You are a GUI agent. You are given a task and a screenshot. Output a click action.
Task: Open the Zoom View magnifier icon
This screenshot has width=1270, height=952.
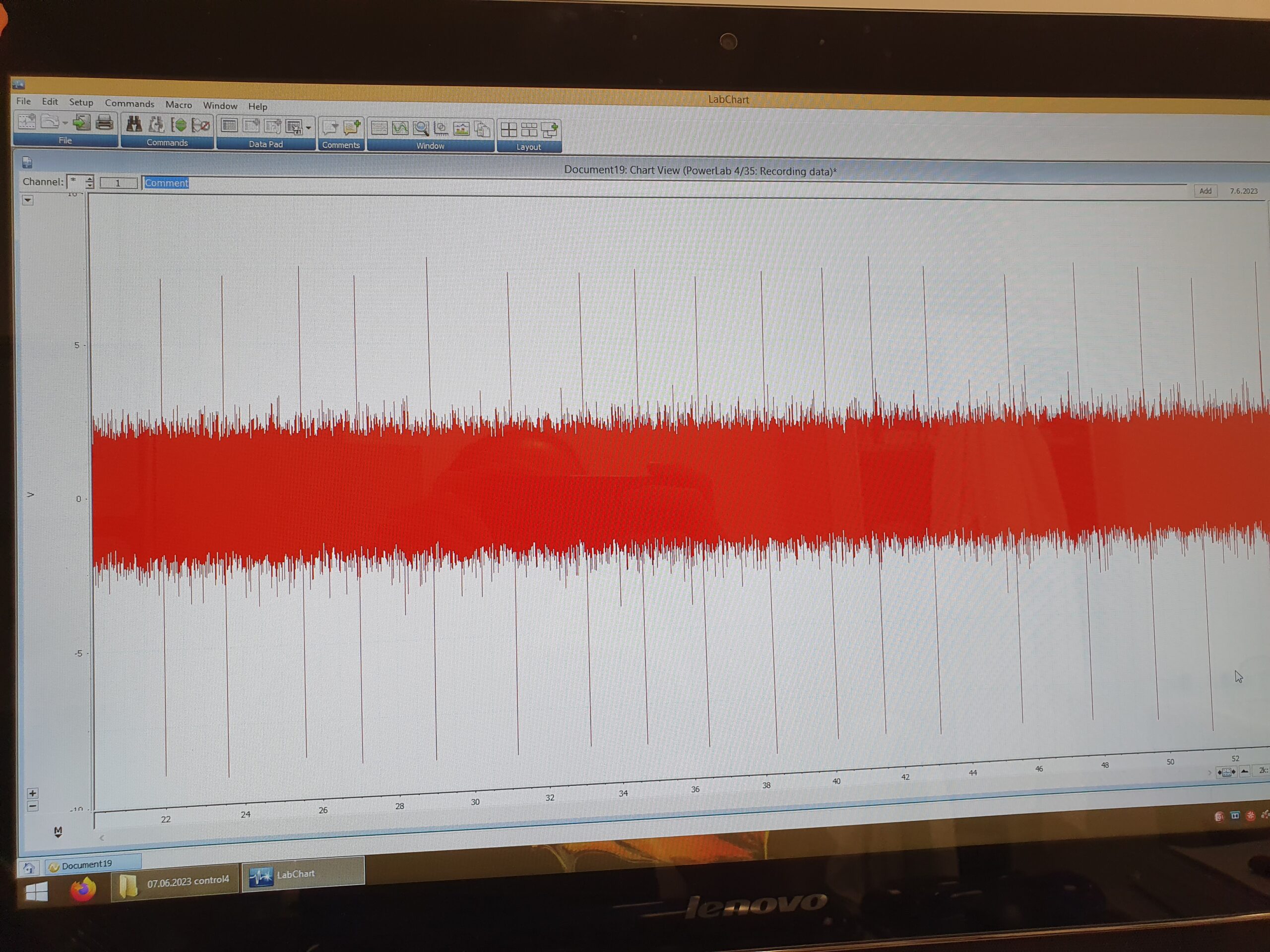(x=421, y=128)
